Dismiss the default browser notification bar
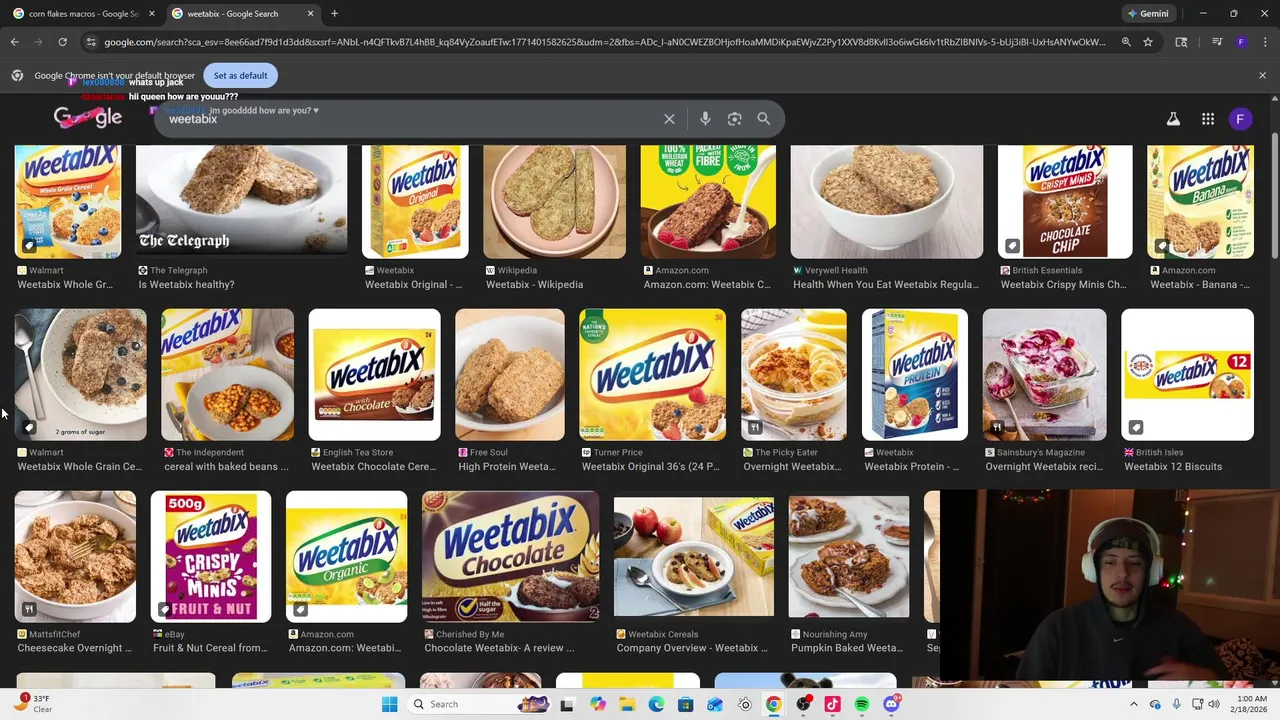Viewport: 1280px width, 720px height. coord(1262,76)
